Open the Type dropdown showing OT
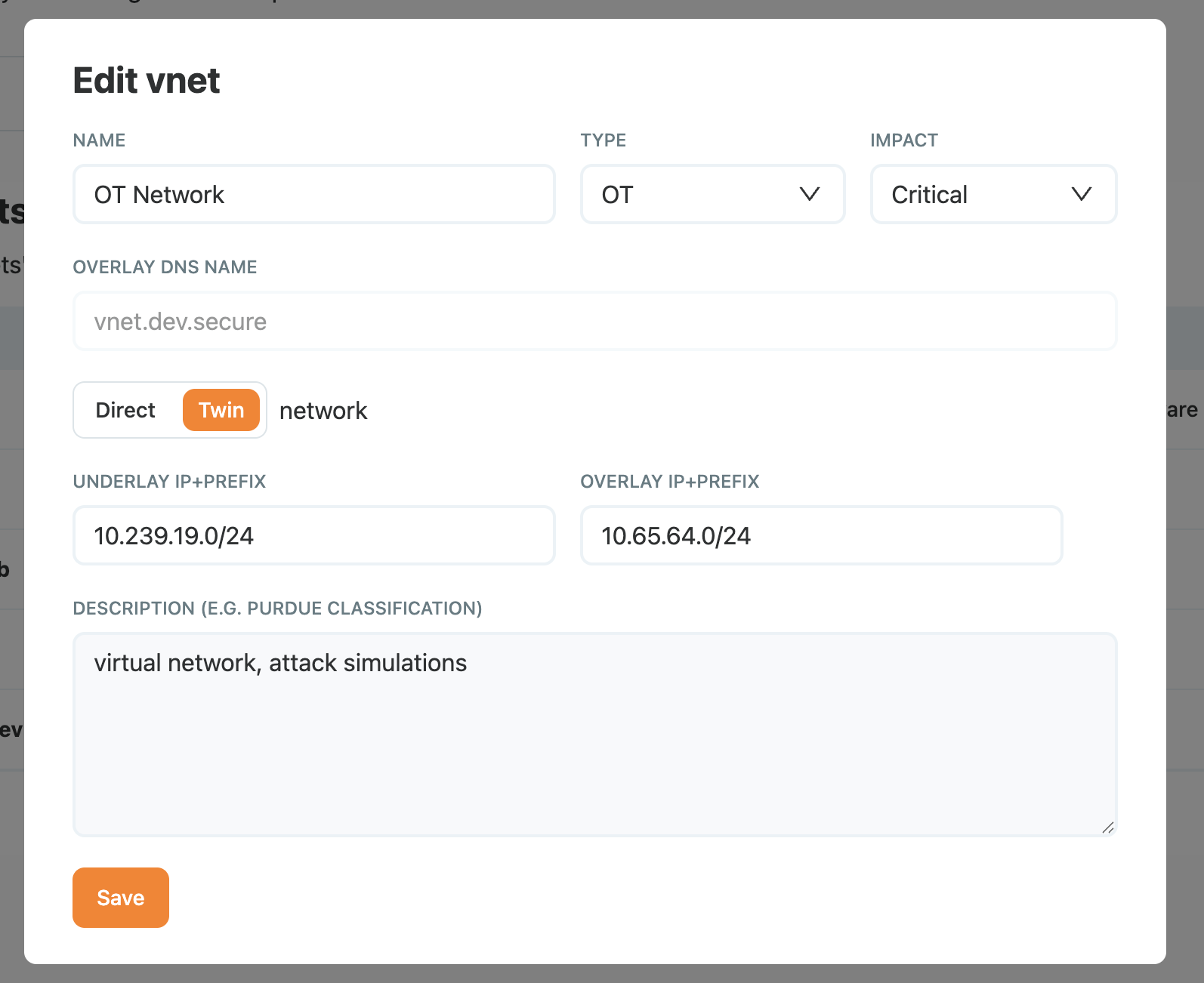 pyautogui.click(x=712, y=195)
